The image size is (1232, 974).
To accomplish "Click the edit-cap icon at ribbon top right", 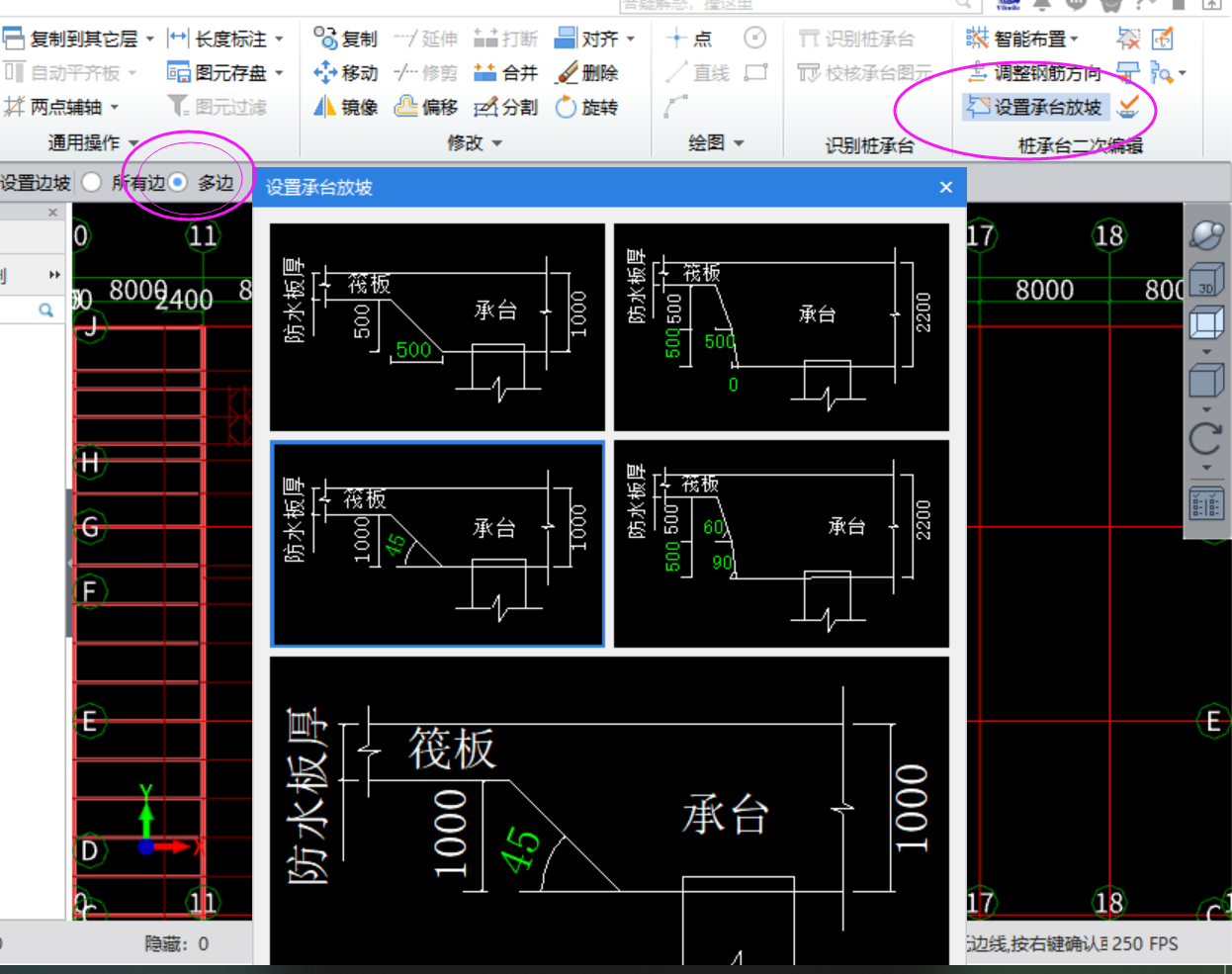I will (x=1163, y=39).
